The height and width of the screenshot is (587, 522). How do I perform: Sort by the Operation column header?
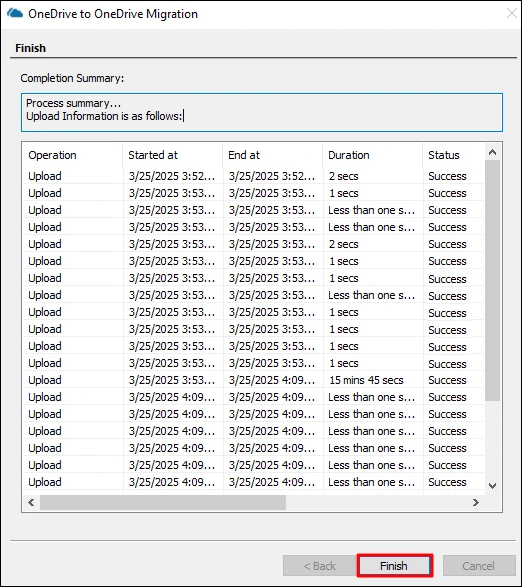[x=73, y=155]
